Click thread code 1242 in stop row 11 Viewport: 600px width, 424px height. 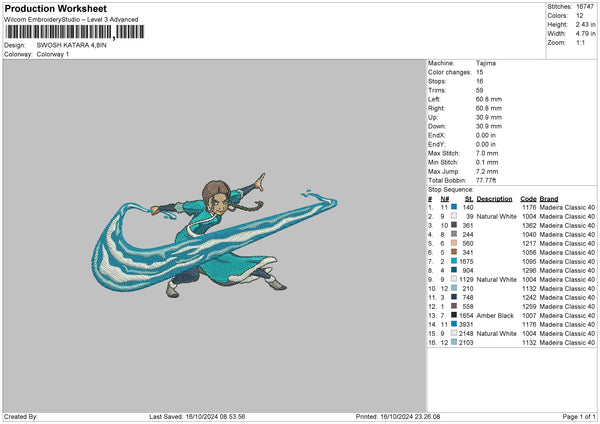[529, 298]
